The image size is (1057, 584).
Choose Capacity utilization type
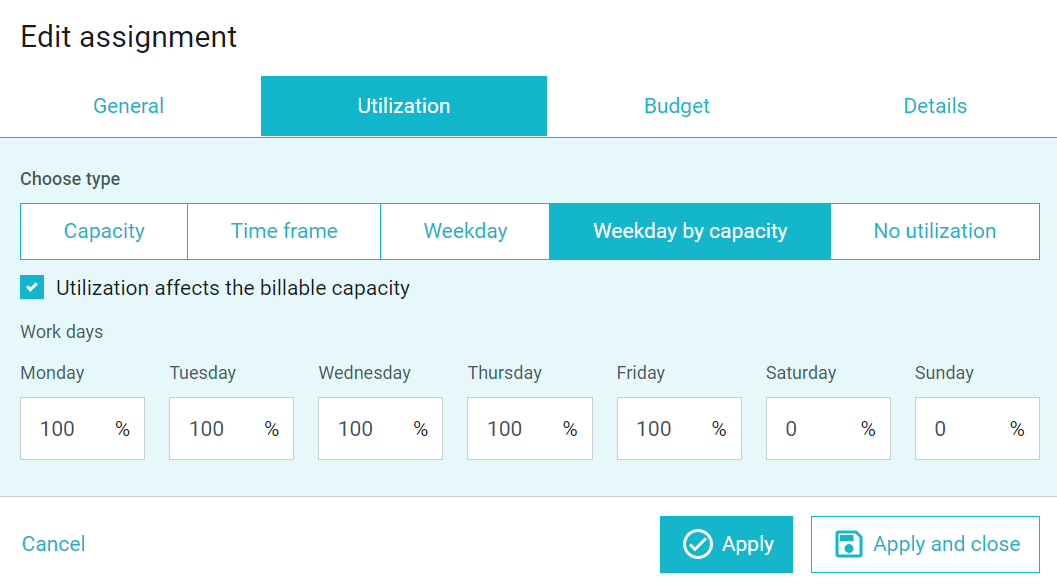point(104,231)
